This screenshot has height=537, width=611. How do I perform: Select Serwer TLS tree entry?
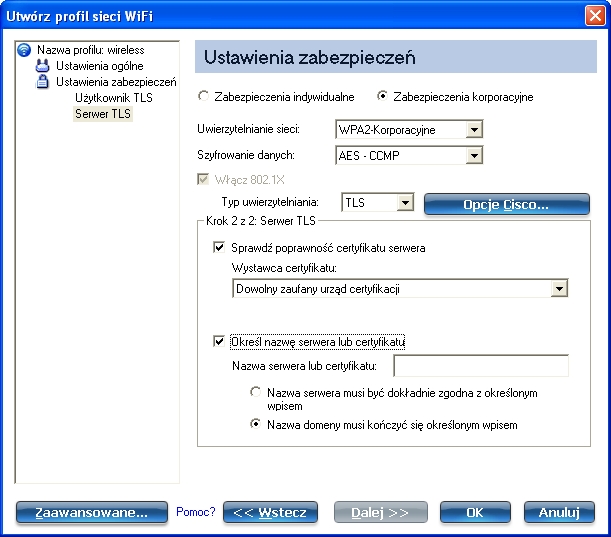[103, 114]
